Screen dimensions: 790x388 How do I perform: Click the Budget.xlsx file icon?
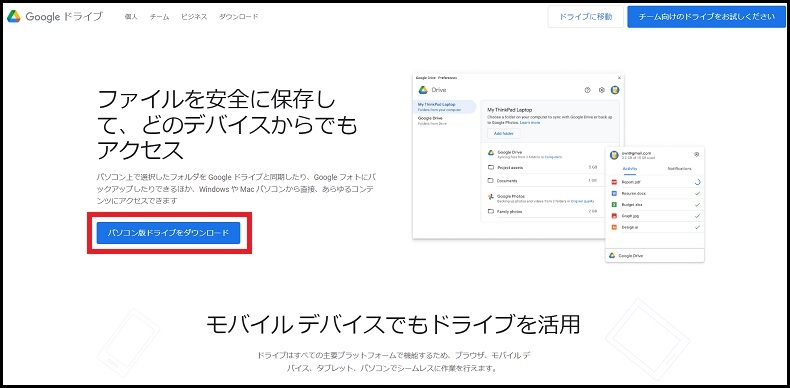pyautogui.click(x=614, y=205)
